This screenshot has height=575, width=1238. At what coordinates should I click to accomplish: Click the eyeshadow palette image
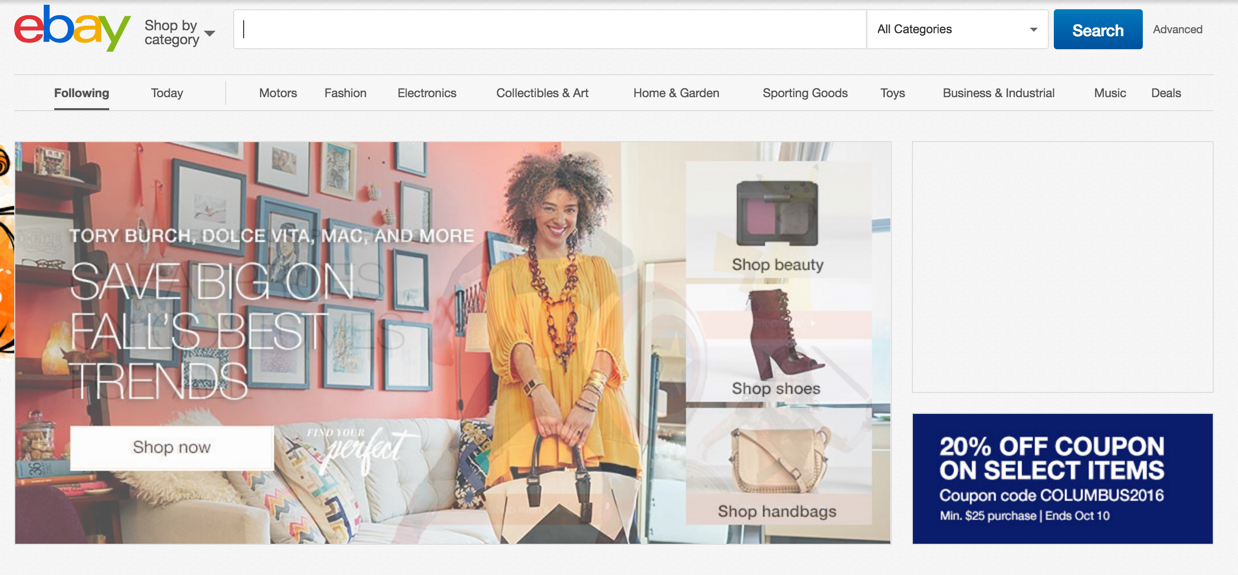click(x=777, y=213)
